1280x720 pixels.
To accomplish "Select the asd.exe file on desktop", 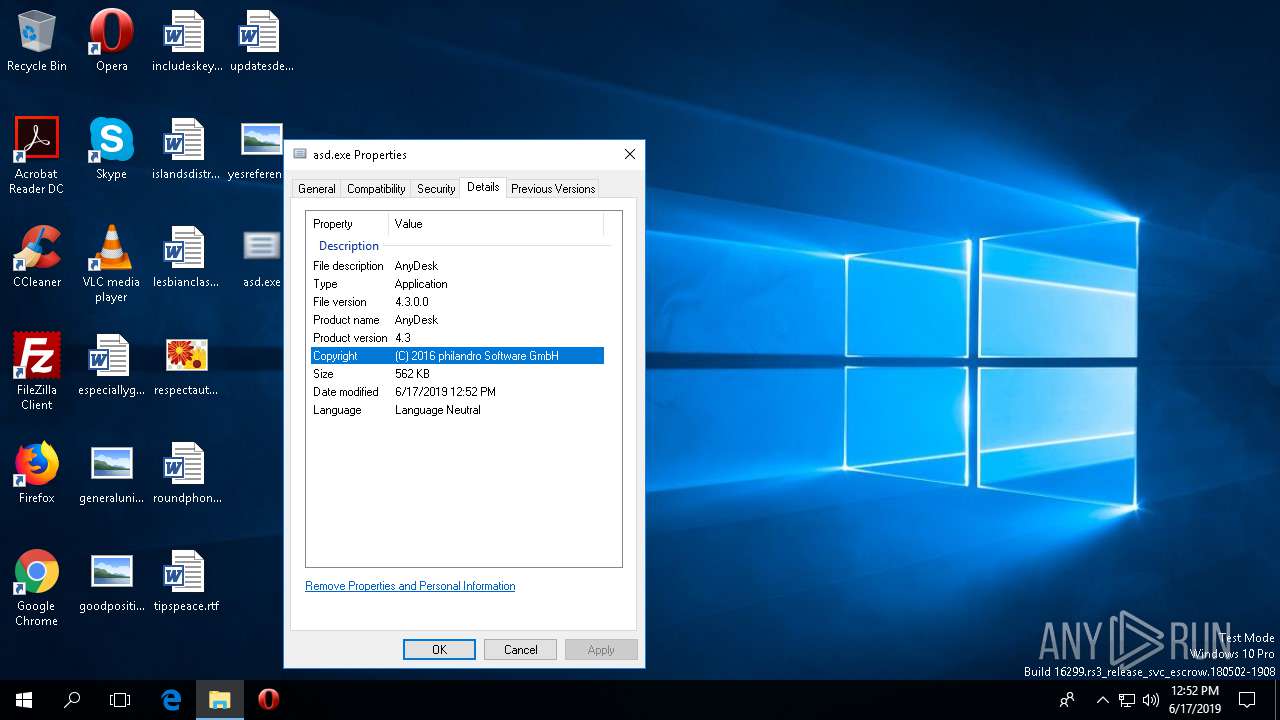I will 261,257.
